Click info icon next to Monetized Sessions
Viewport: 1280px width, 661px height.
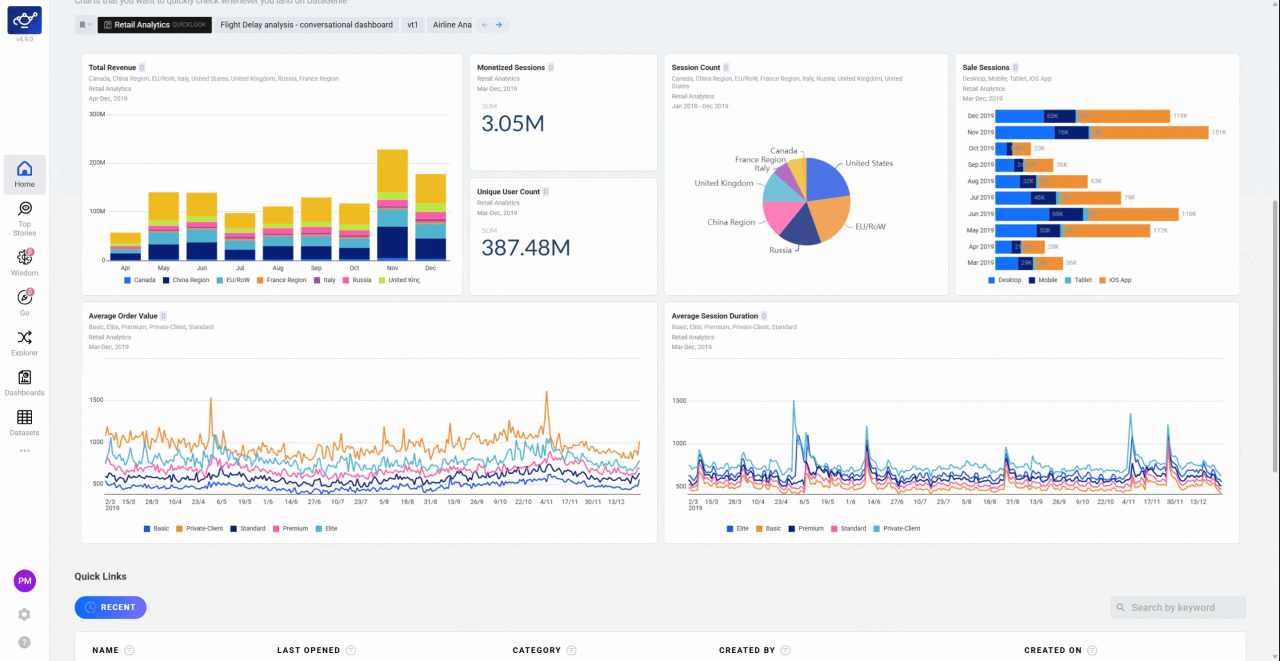[x=551, y=68]
